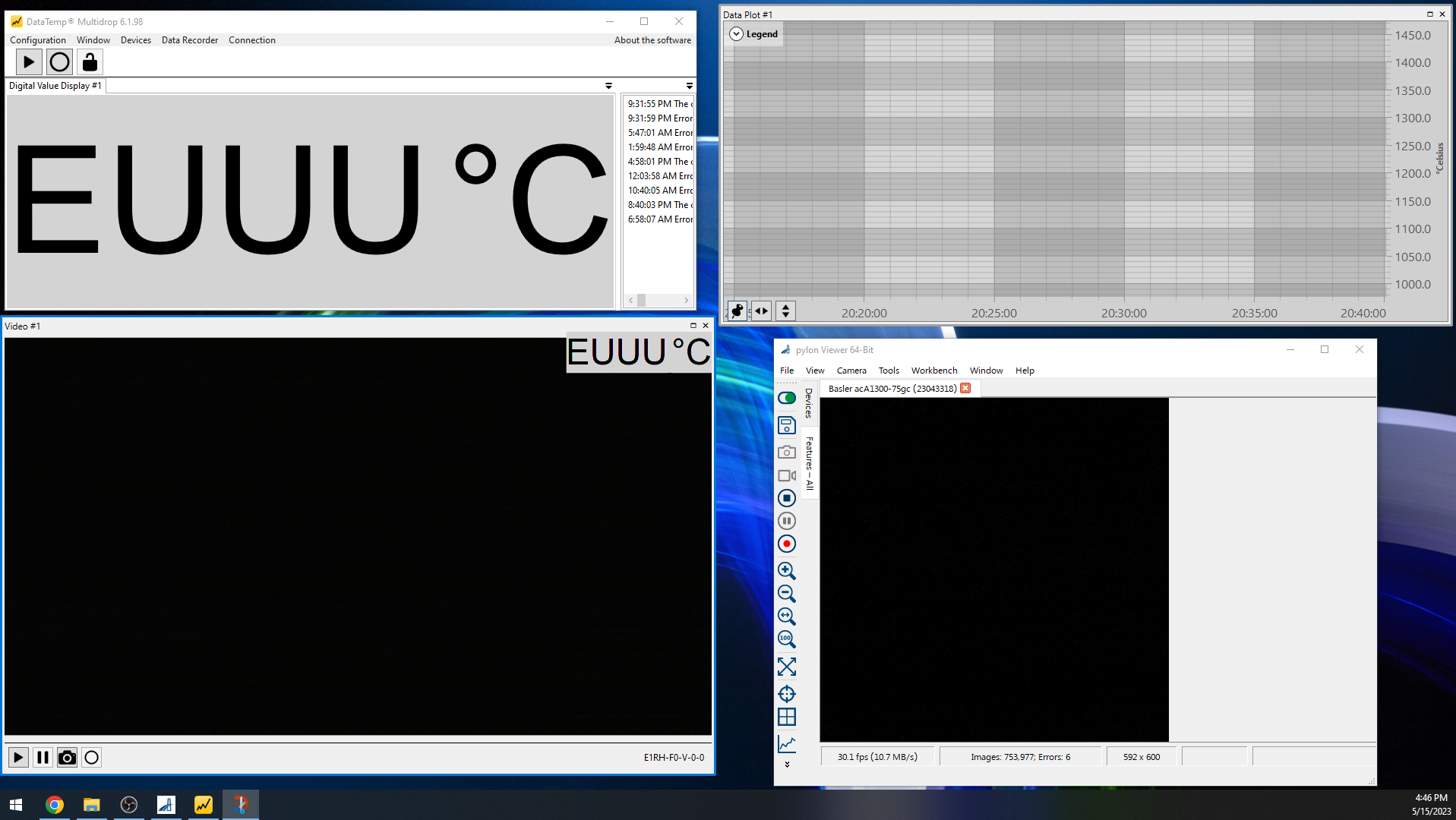
Task: Toggle the crosshair overlay in pylon
Action: pyautogui.click(x=787, y=694)
